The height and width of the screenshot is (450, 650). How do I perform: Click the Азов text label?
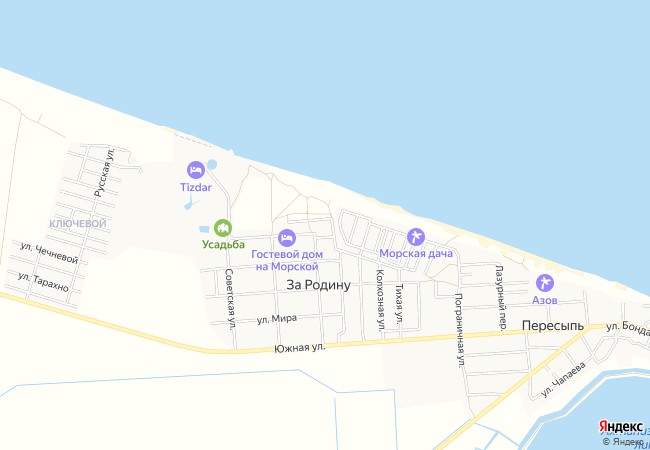point(545,300)
